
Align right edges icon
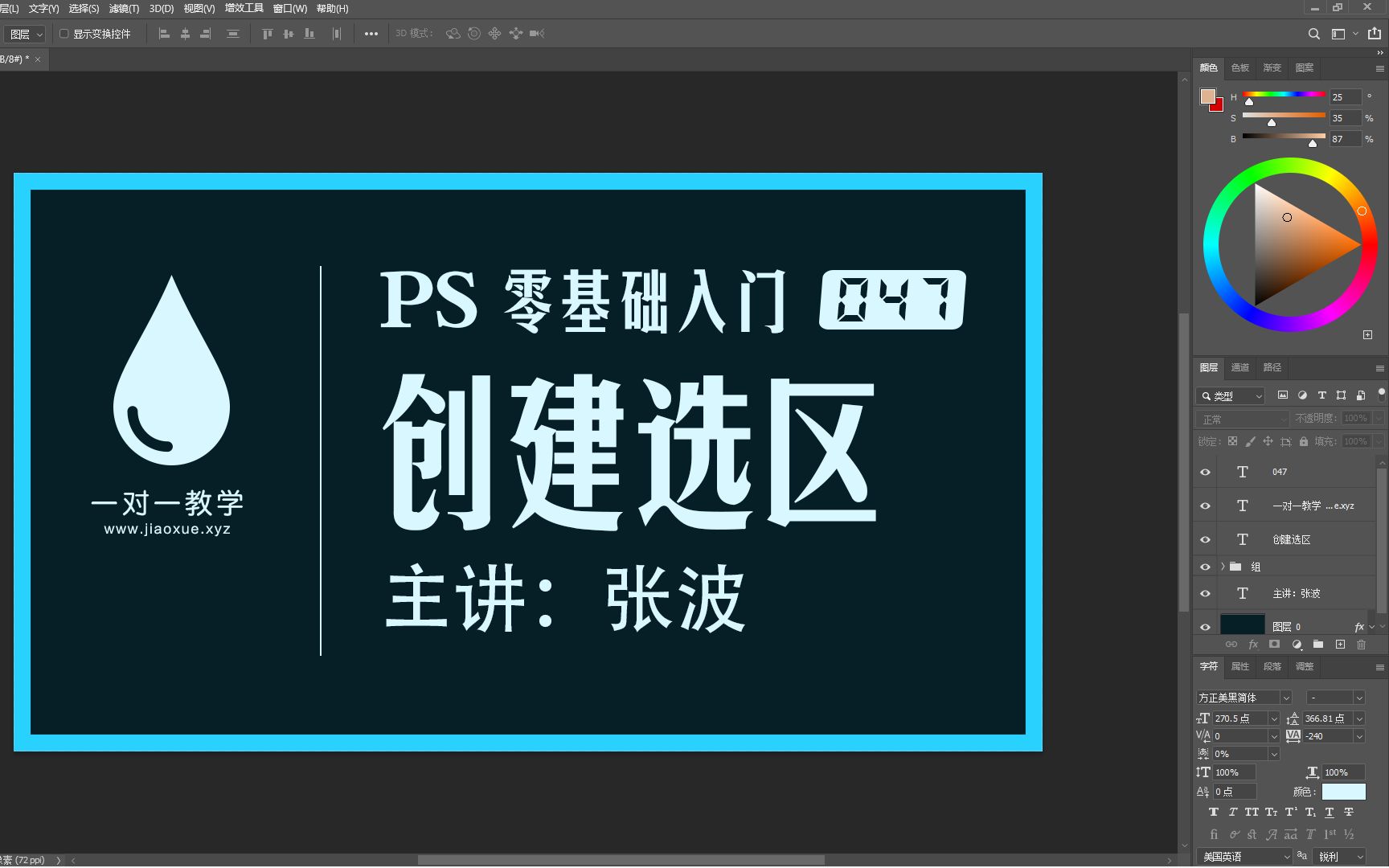click(206, 34)
